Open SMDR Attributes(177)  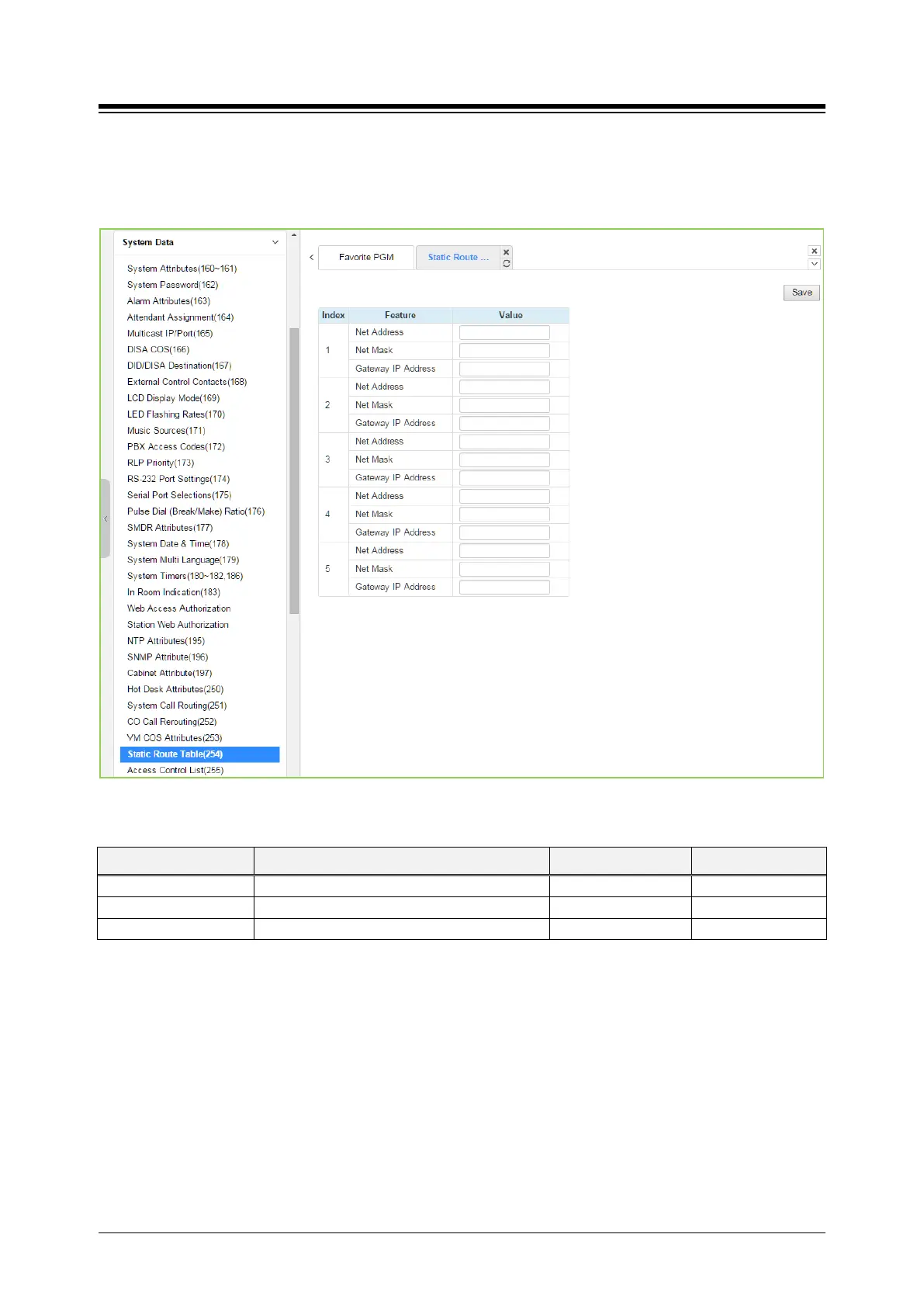coord(170,528)
